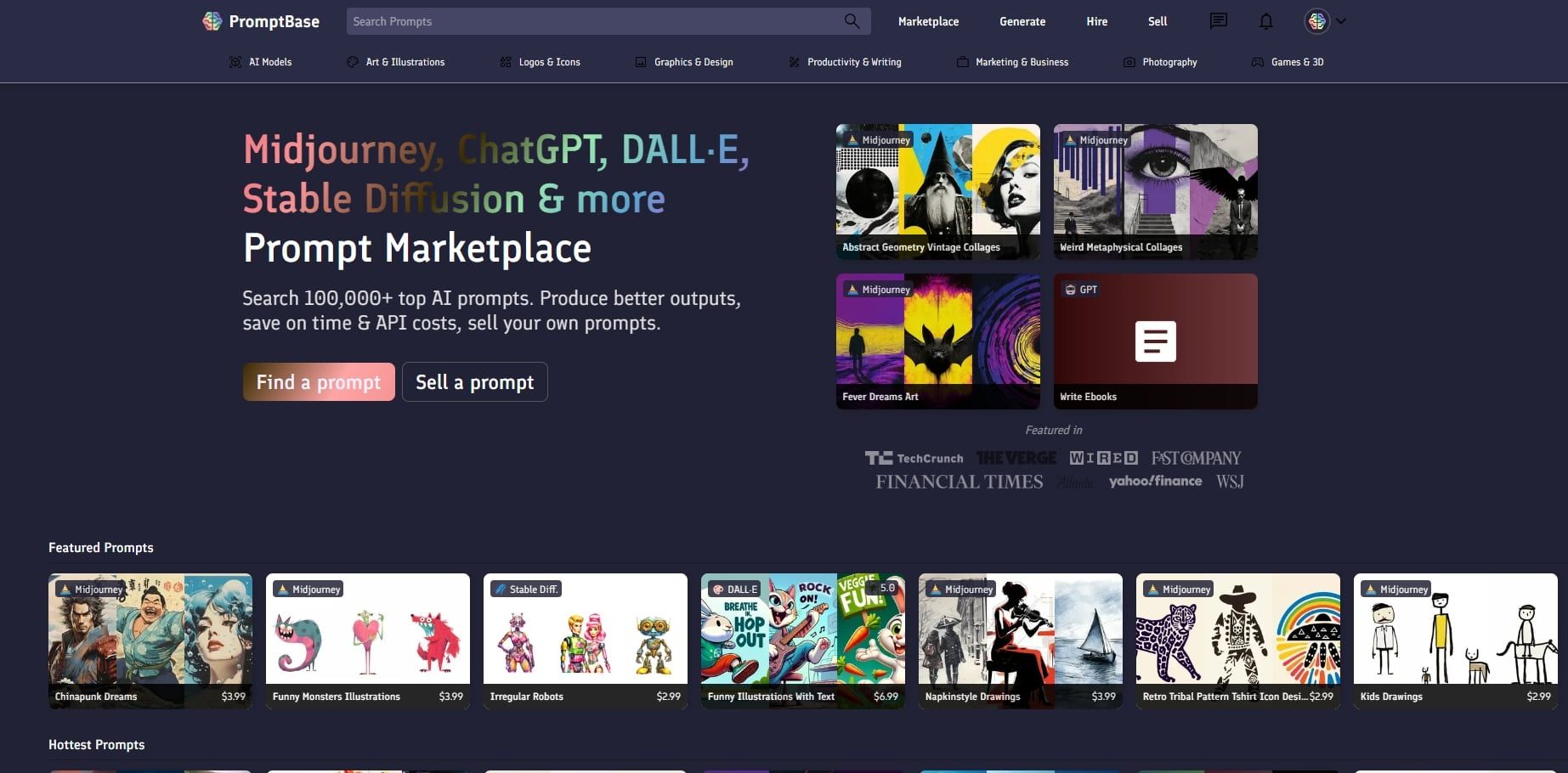Click the Marketing & Business briefcase icon
This screenshot has height=773, width=1568.
tap(961, 61)
